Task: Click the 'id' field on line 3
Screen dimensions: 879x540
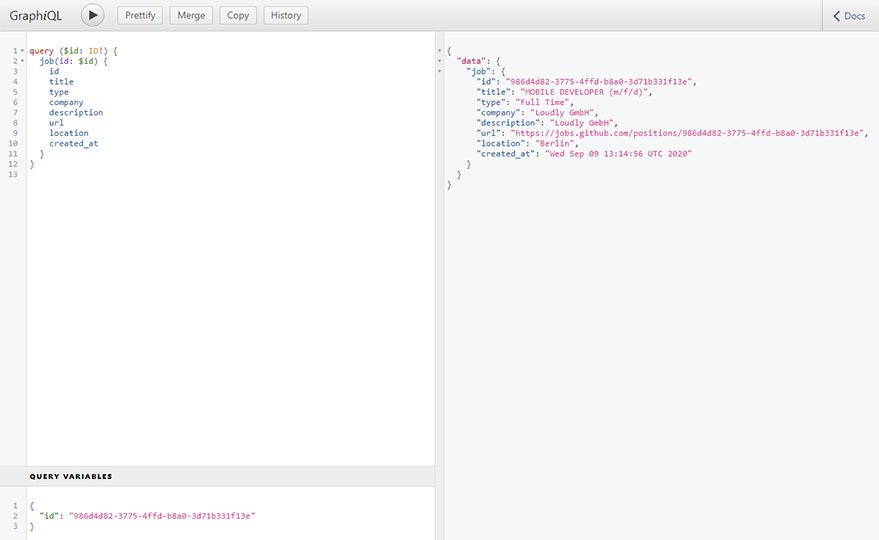Action: click(54, 72)
